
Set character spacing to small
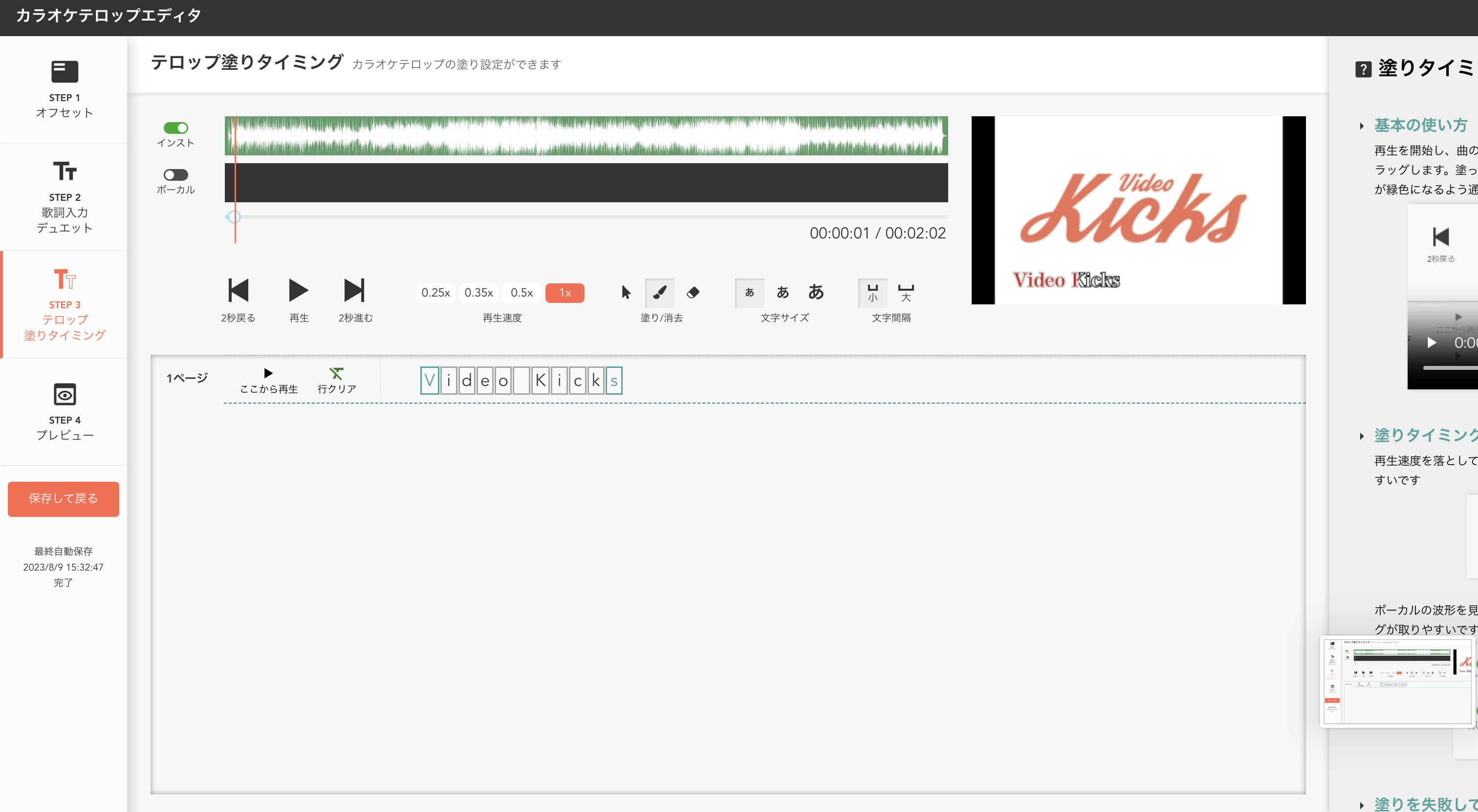[873, 293]
